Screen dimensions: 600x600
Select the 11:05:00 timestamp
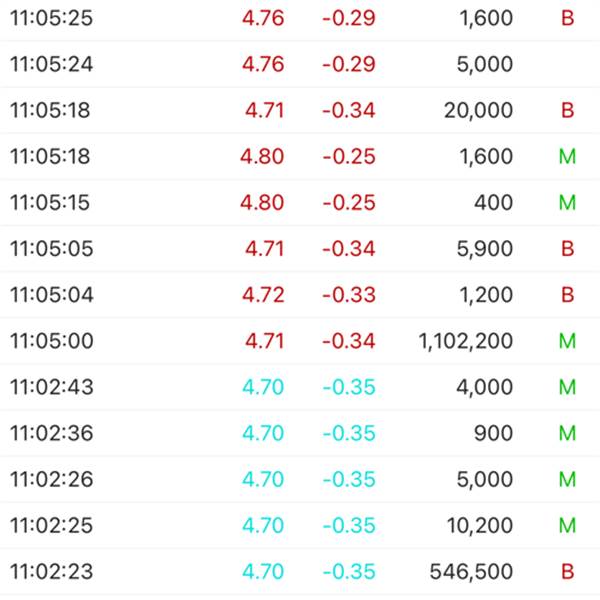click(52, 341)
